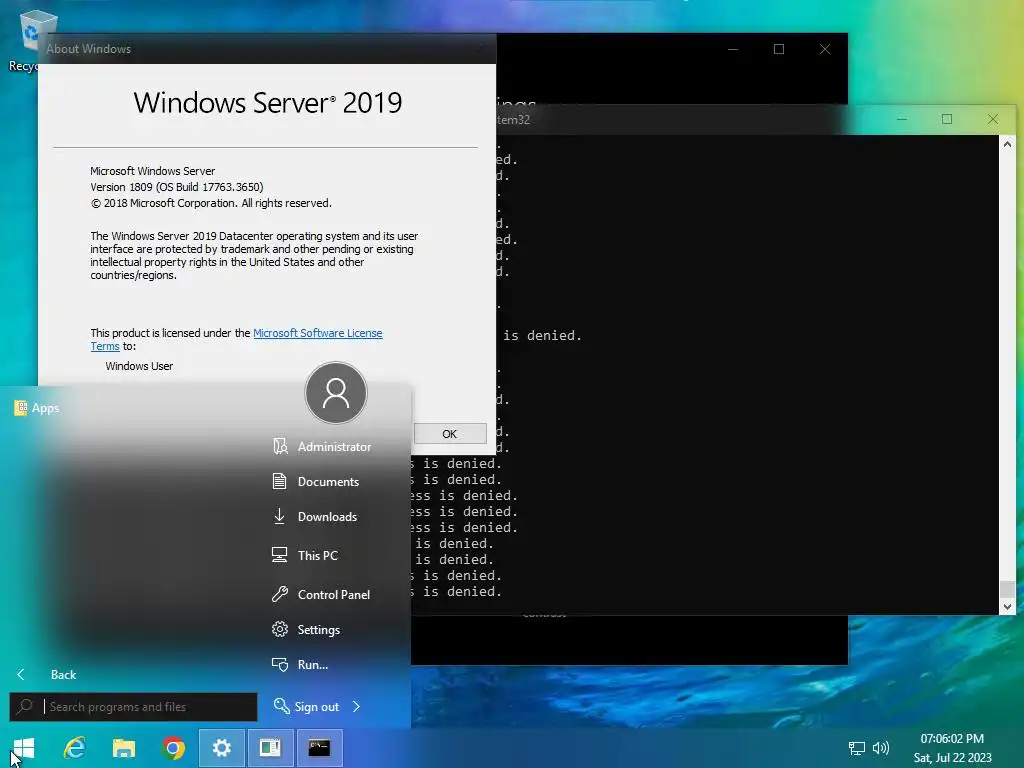The height and width of the screenshot is (768, 1024).
Task: Click OK in About Windows dialog
Action: [450, 434]
